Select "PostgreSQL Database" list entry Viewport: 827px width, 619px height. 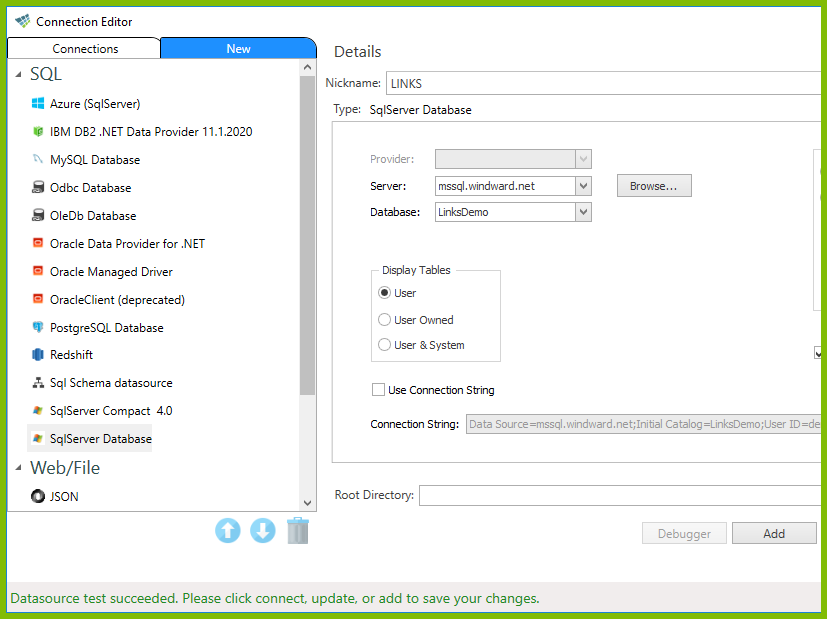107,327
